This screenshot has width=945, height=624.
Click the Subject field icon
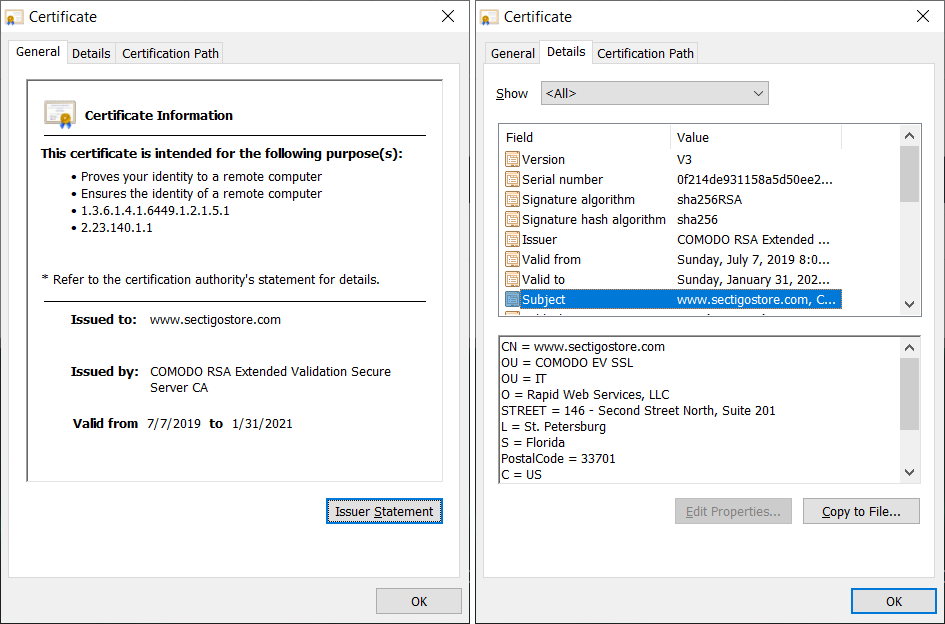512,299
